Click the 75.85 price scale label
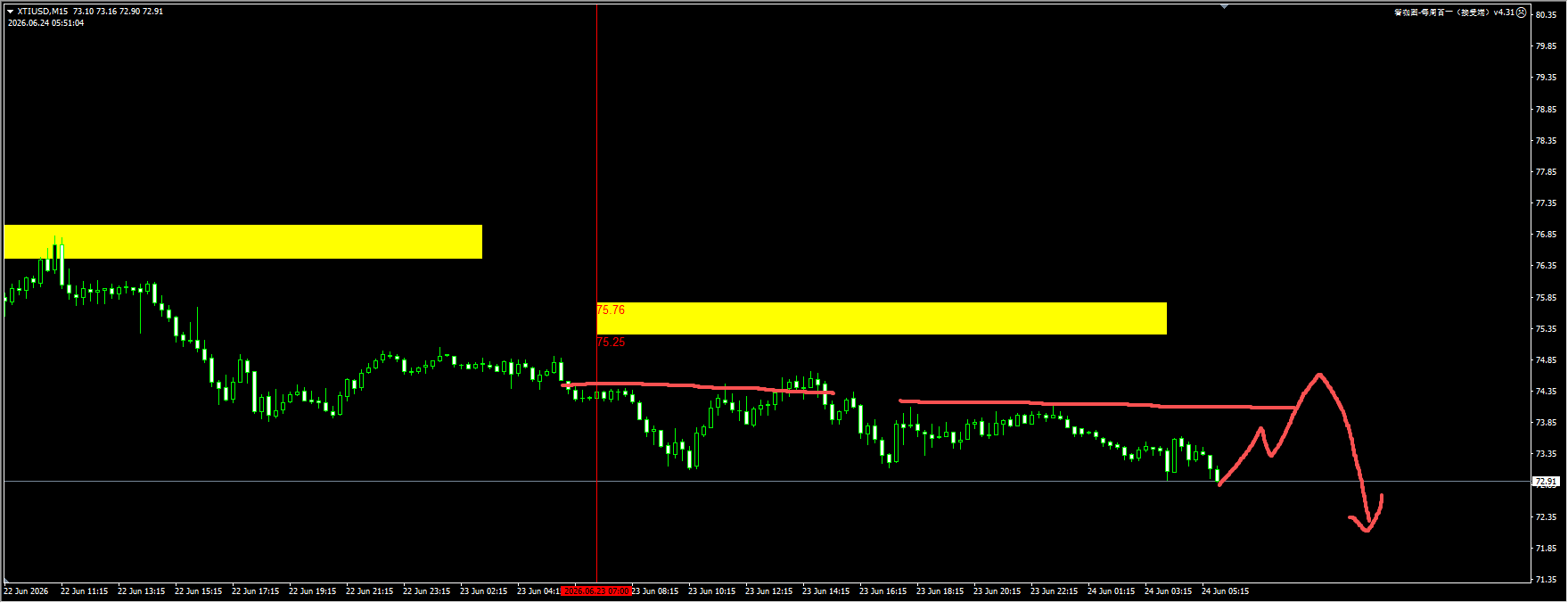 1546,298
